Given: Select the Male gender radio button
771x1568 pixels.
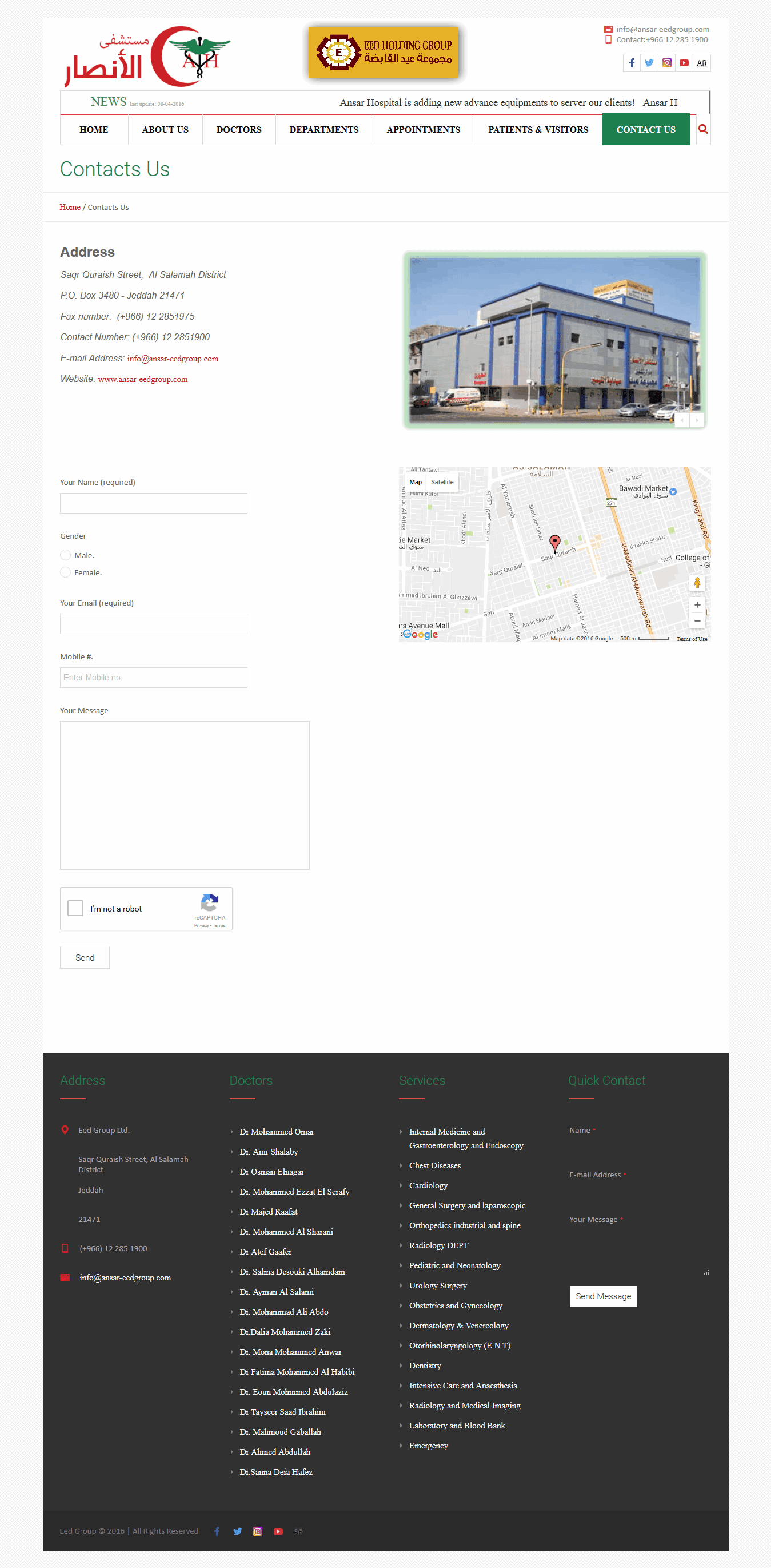Looking at the screenshot, I should 66,555.
